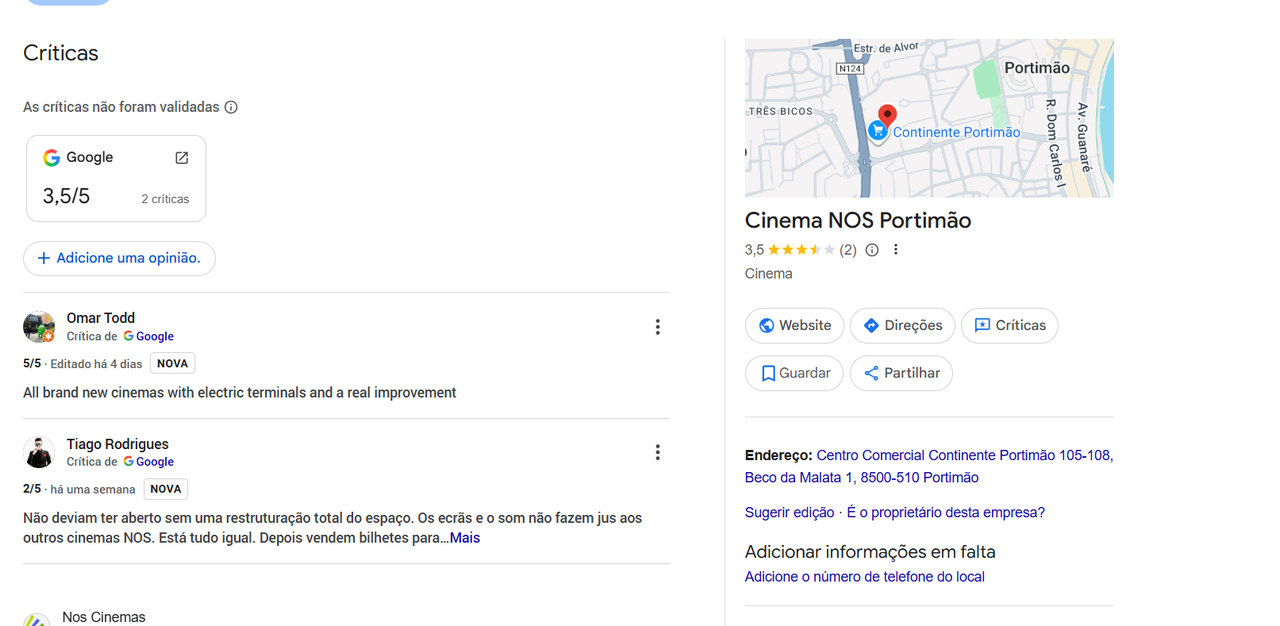Click the '2 críticas' count text
This screenshot has width=1280, height=626.
pos(165,199)
